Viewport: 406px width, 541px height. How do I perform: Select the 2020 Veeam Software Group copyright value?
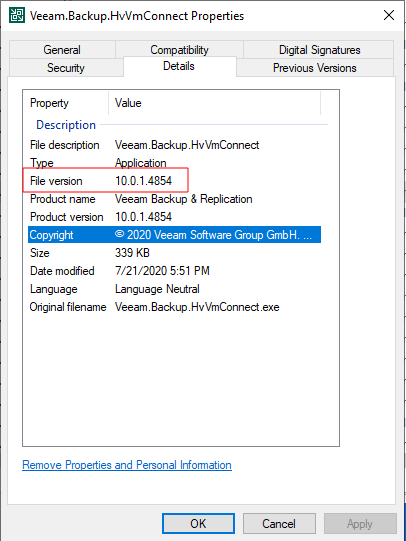pyautogui.click(x=213, y=235)
